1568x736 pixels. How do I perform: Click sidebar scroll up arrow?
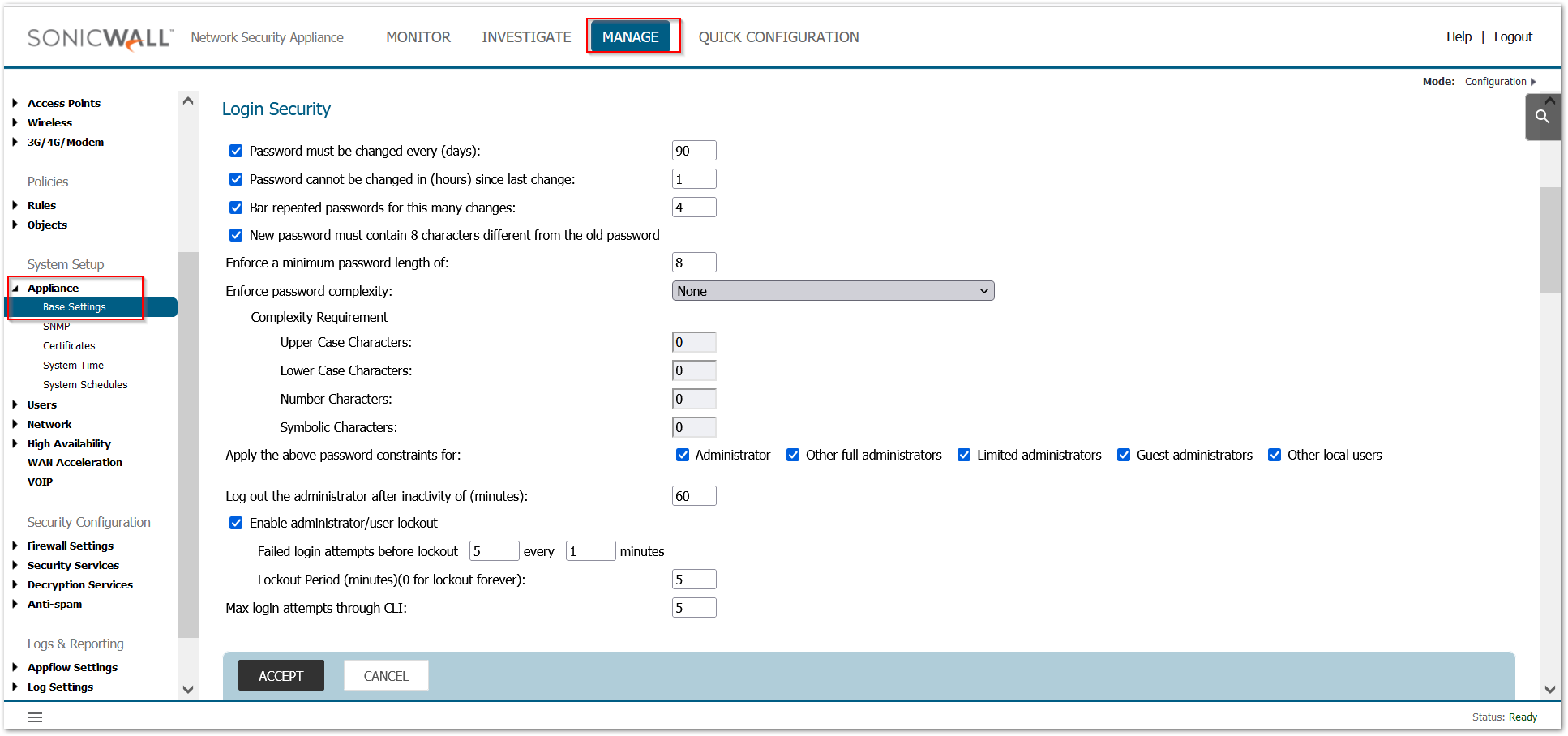tap(188, 101)
